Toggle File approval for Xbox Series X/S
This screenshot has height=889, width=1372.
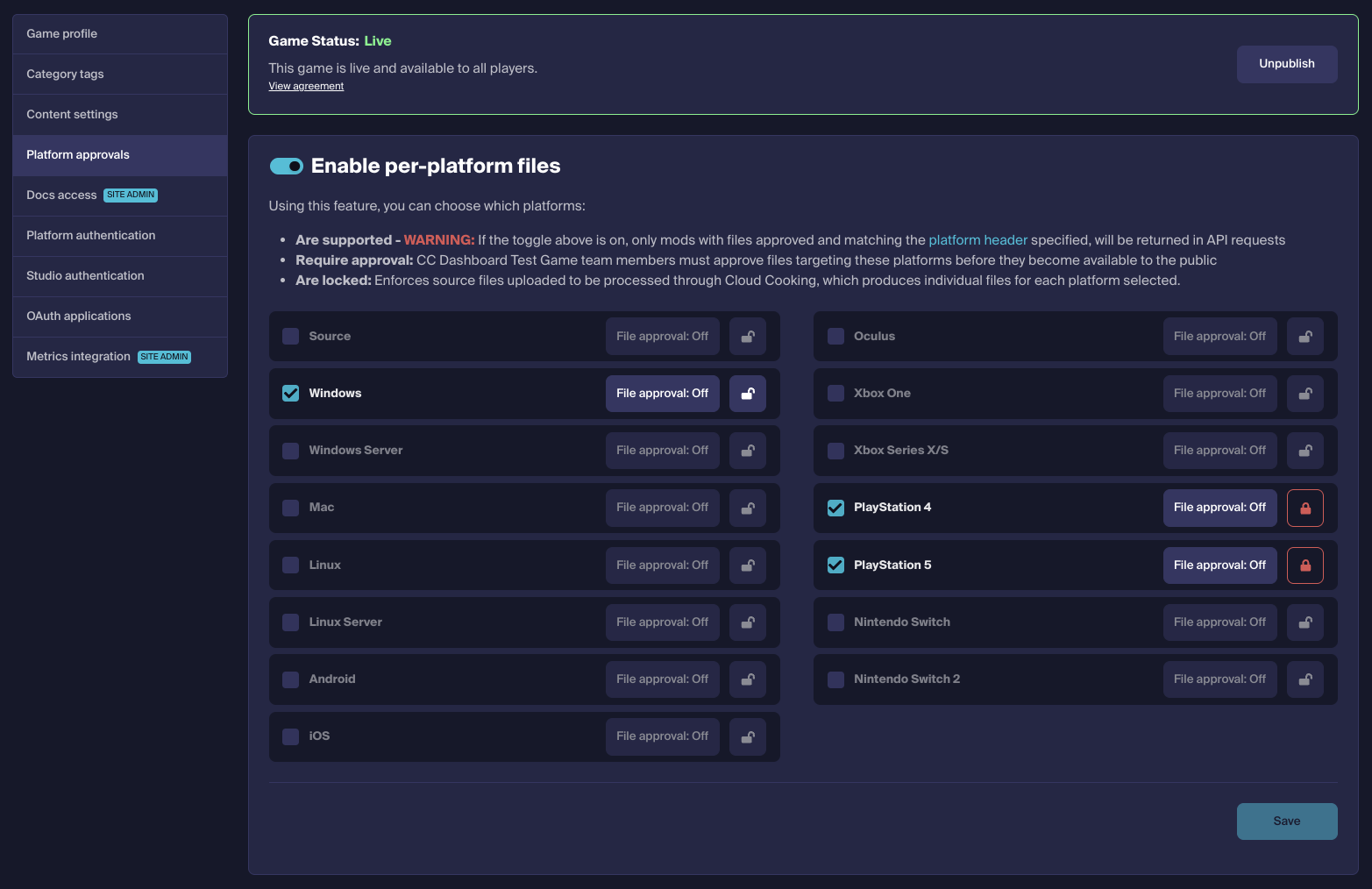tap(1220, 451)
